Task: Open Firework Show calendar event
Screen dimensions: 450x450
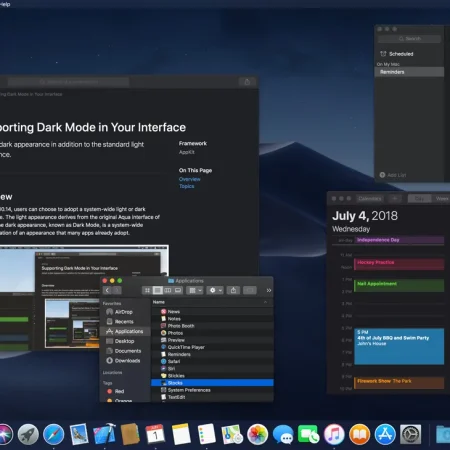Action: (x=399, y=383)
